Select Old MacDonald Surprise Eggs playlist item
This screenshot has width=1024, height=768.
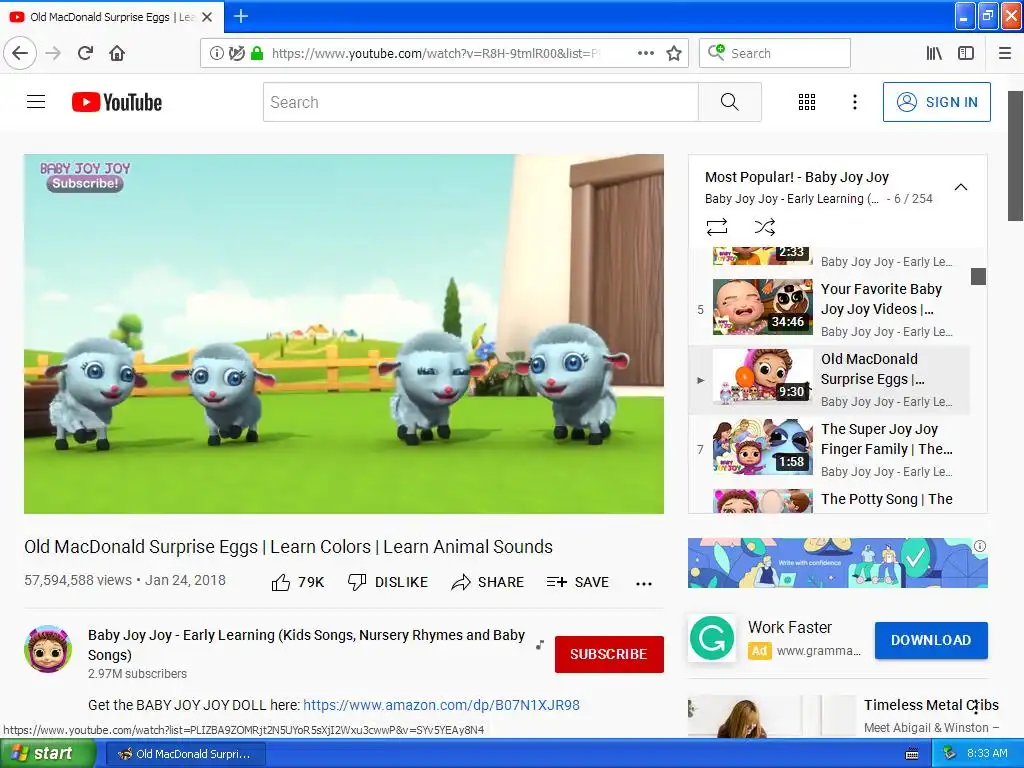click(x=829, y=379)
